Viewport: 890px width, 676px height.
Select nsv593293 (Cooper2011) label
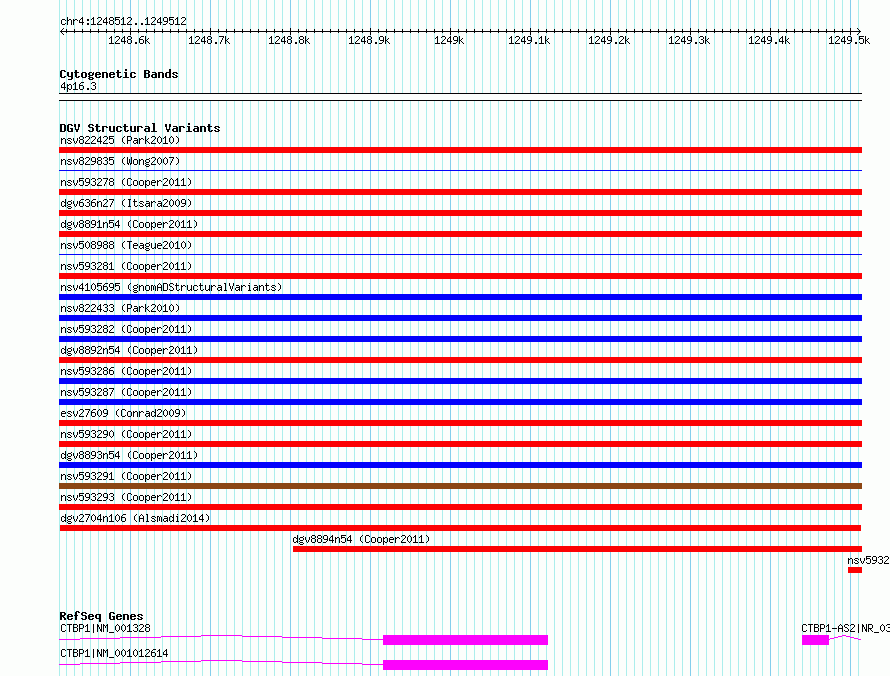tap(126, 497)
